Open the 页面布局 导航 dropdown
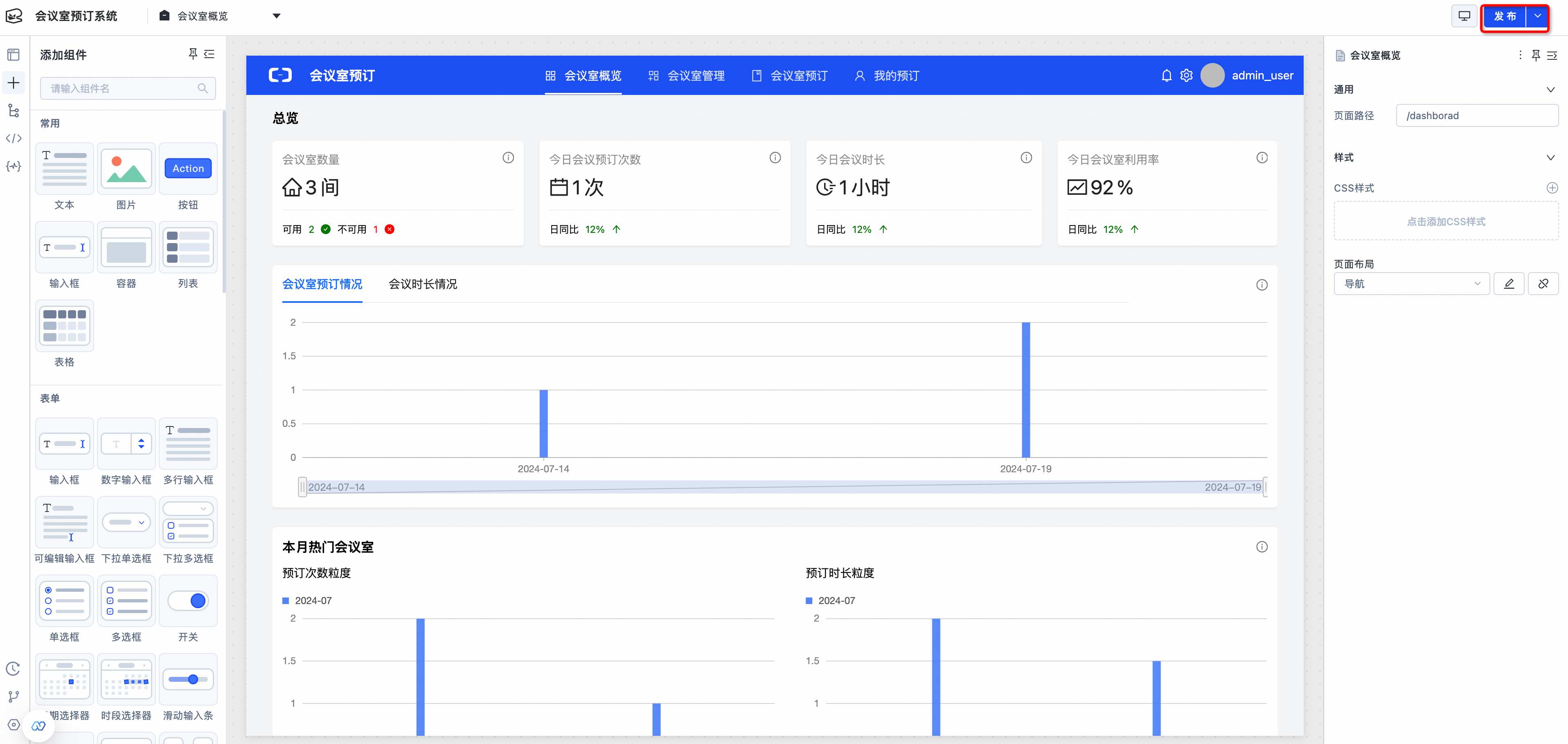The image size is (1568, 744). [x=1412, y=284]
